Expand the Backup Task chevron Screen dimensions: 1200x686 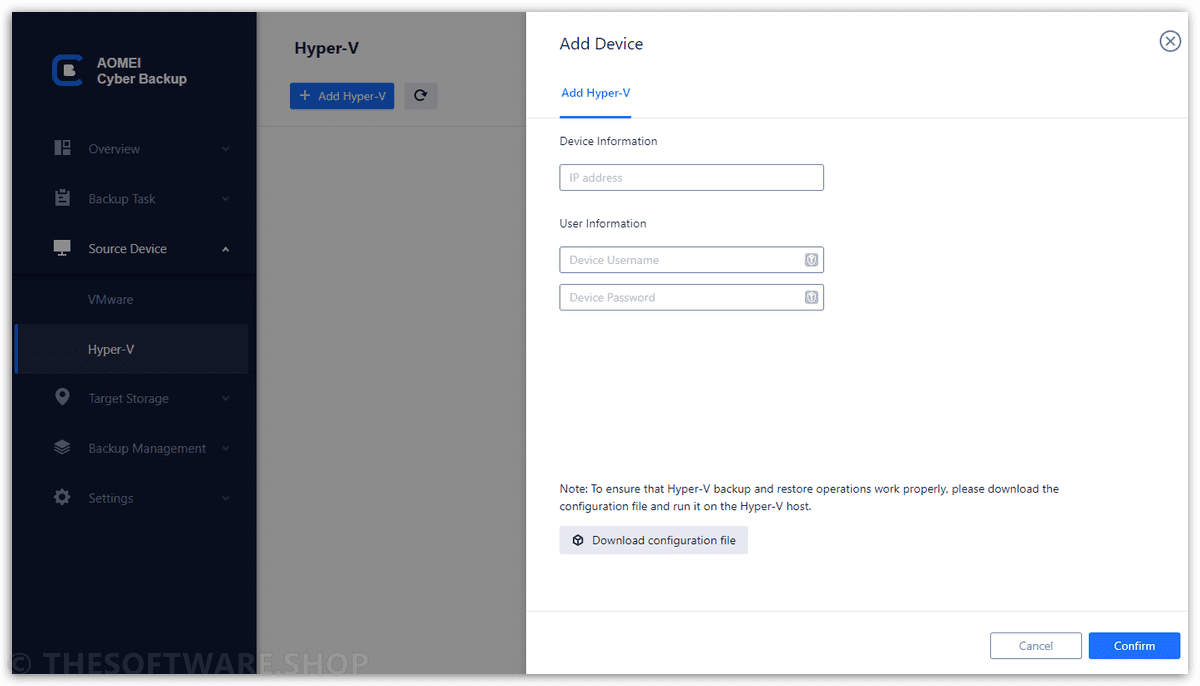(225, 199)
